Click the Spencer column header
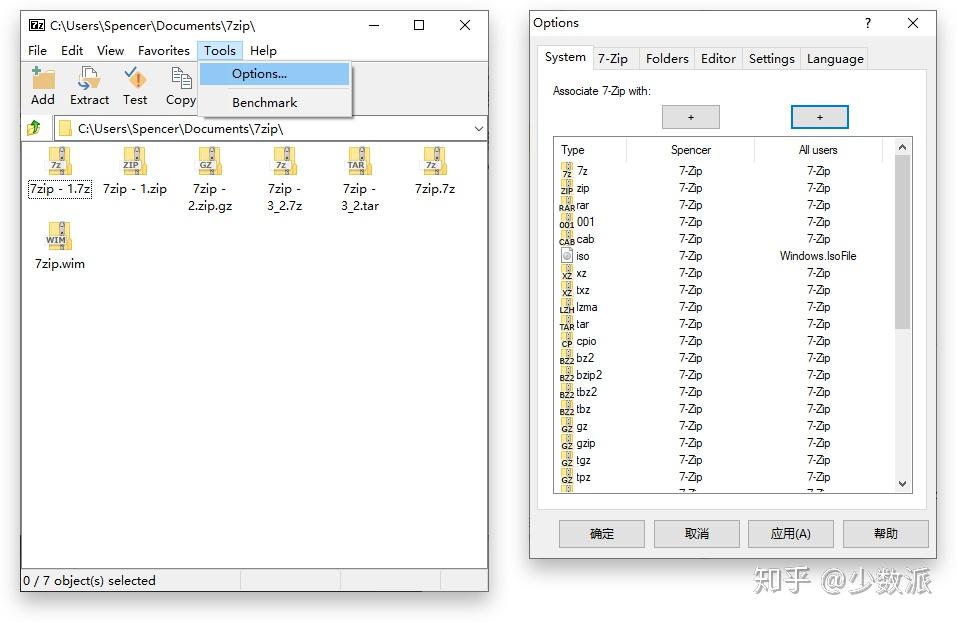Image resolution: width=957 pixels, height=622 pixels. tap(690, 150)
